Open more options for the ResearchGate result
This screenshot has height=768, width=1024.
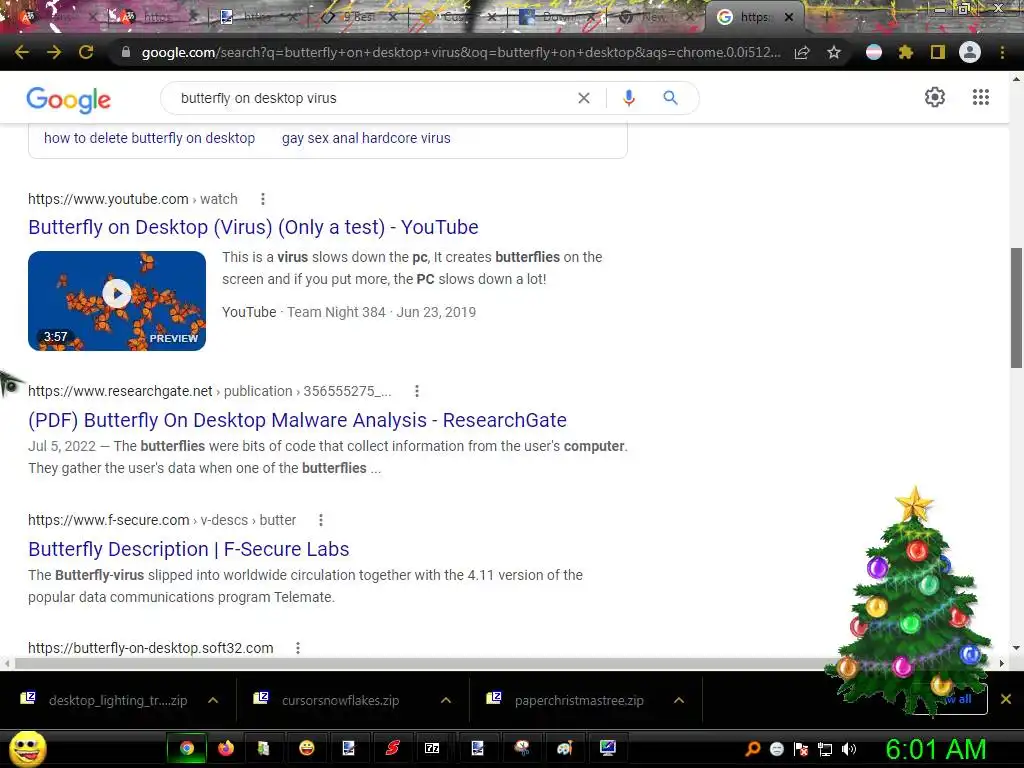point(417,391)
